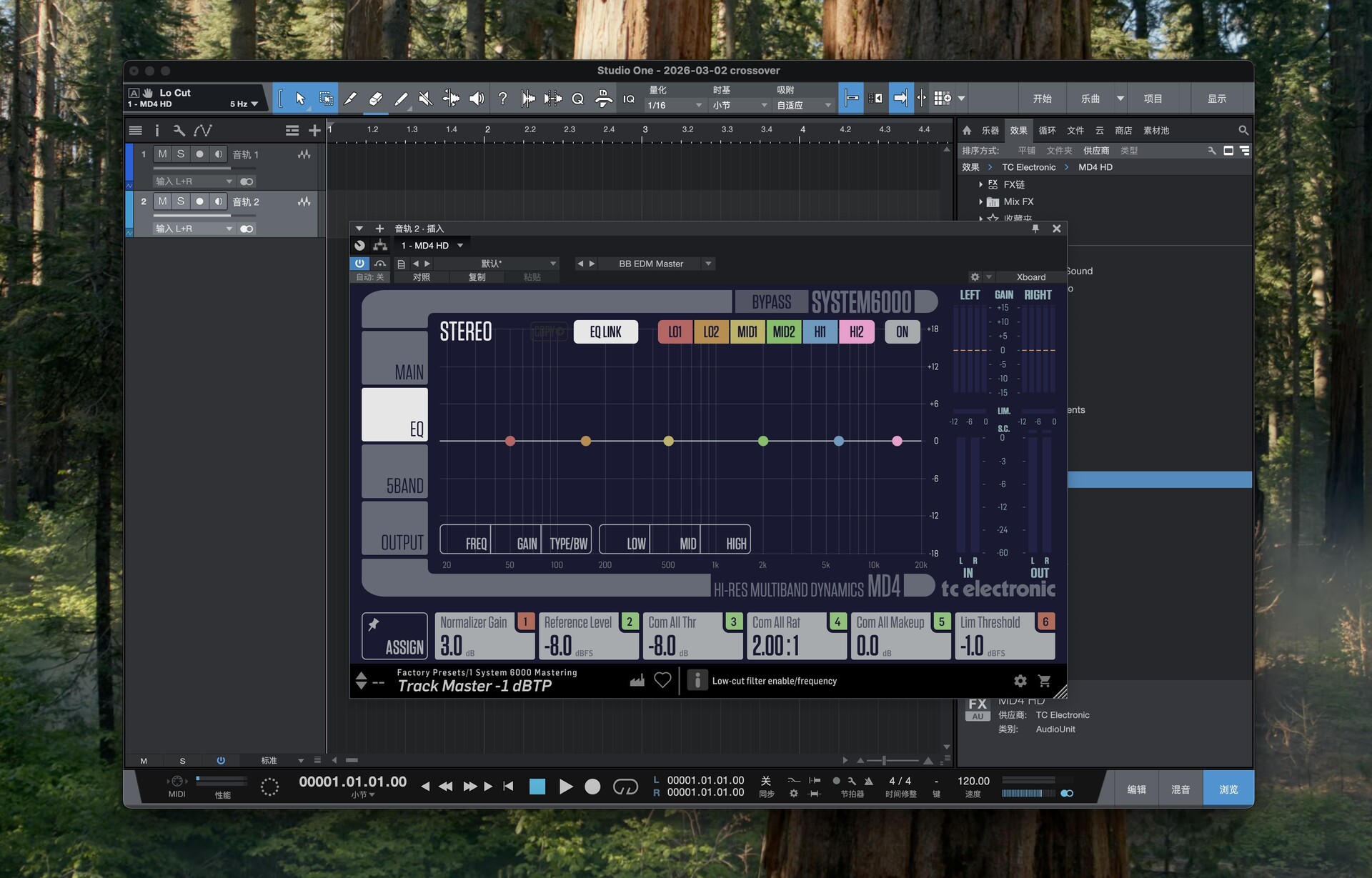The width and height of the screenshot is (1372, 878).
Task: Expand the FX链 tree folder
Action: point(980,184)
